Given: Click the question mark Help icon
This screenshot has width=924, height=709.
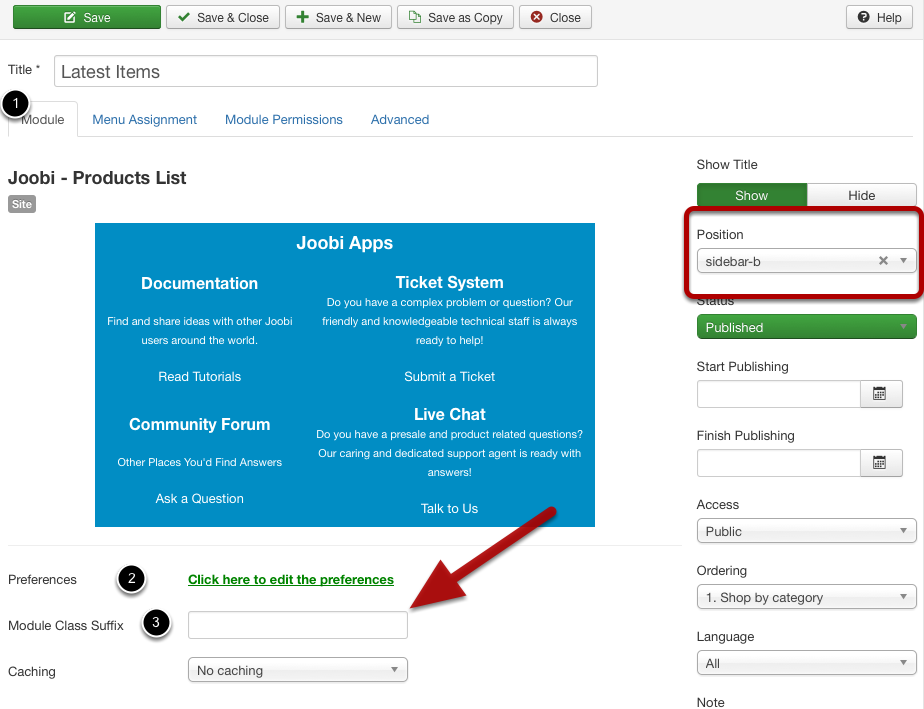Looking at the screenshot, I should click(x=863, y=17).
